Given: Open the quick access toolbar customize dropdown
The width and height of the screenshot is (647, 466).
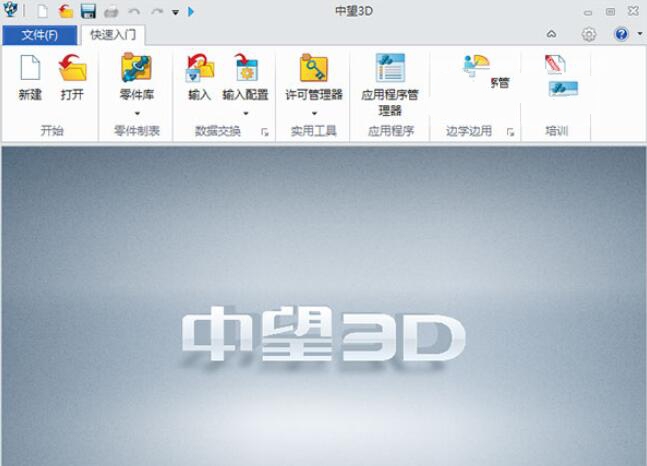Looking at the screenshot, I should point(175,12).
